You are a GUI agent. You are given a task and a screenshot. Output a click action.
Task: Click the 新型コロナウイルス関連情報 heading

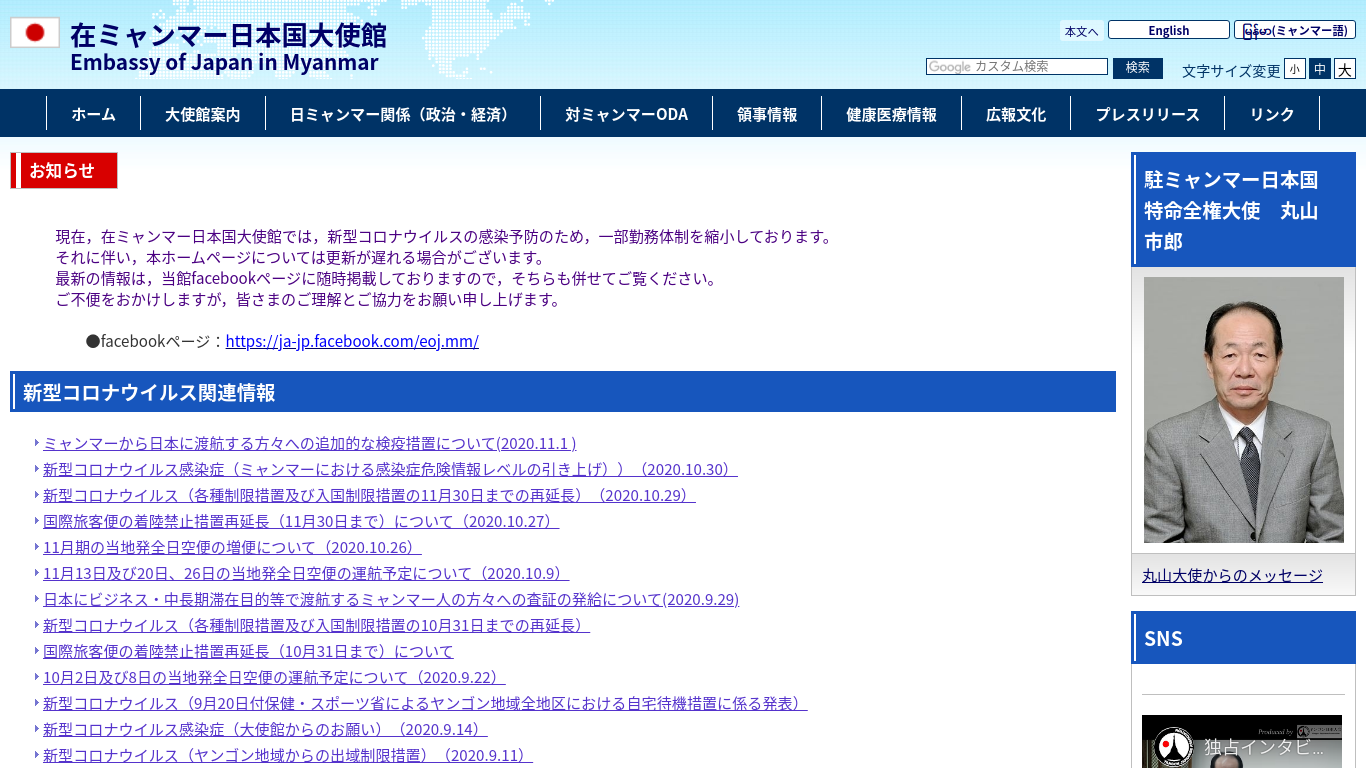[x=563, y=392]
